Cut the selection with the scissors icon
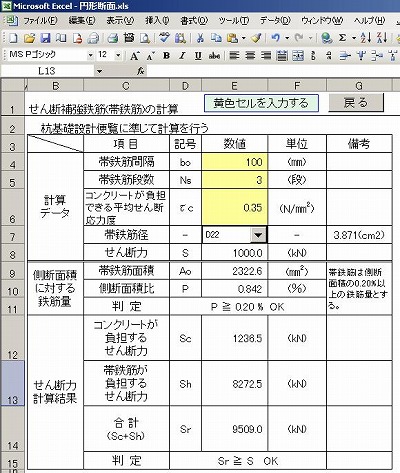Image resolution: width=400 pixels, height=473 pixels. pos(200,38)
